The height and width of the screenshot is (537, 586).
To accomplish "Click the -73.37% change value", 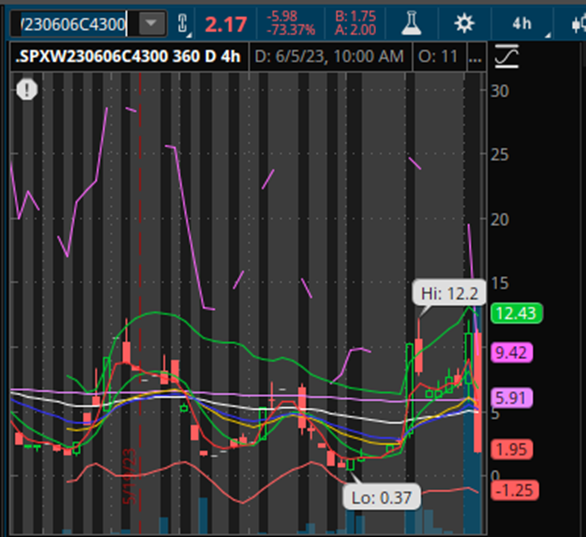I will (291, 30).
